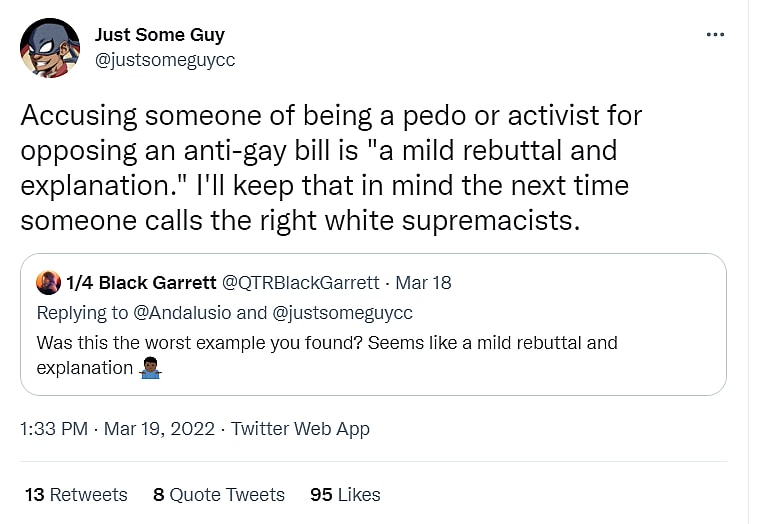
Task: Open the Mar 18 quoted tweet date
Action: [424, 283]
